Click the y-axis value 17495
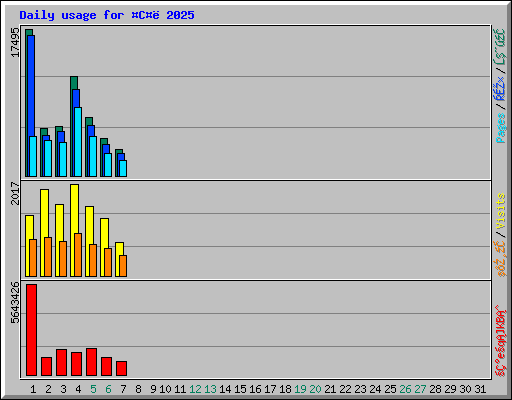Screen dimensions: 512x400 coord(15,42)
